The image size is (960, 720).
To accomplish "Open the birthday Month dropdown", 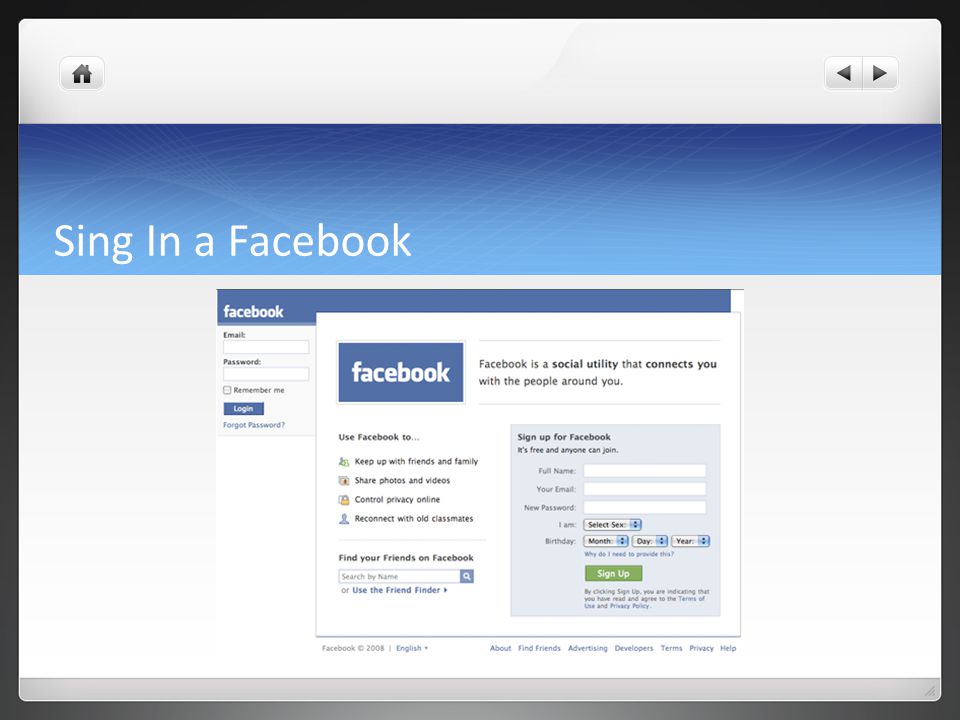I will (x=606, y=541).
